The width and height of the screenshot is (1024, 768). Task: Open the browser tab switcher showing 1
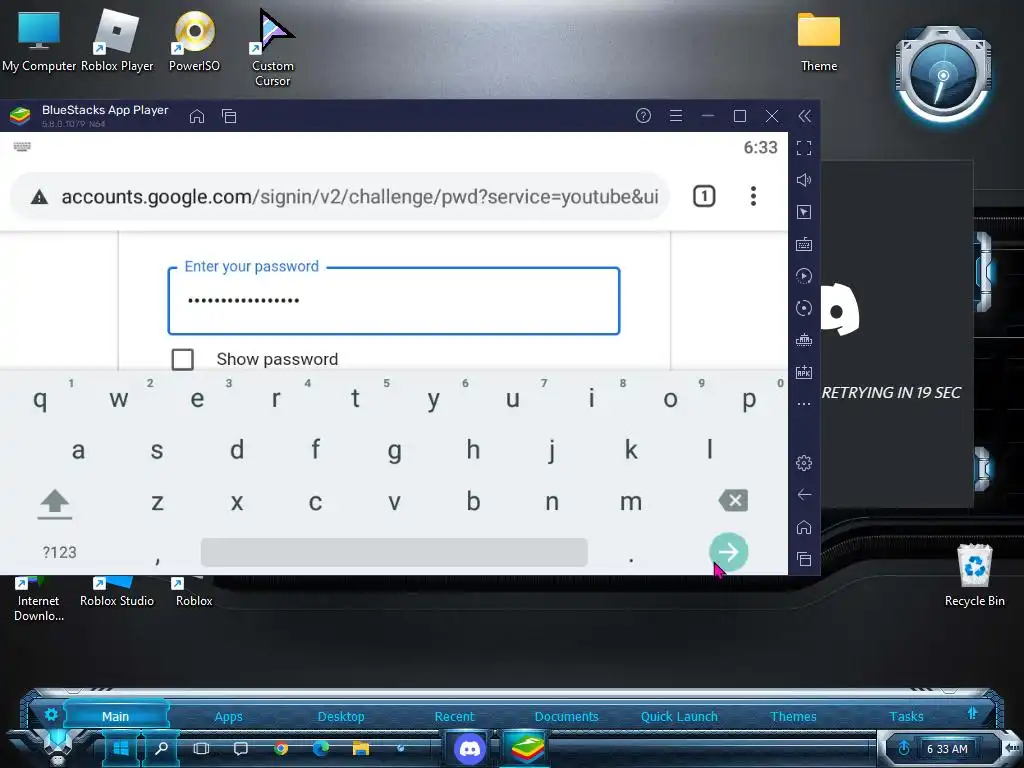tap(704, 196)
